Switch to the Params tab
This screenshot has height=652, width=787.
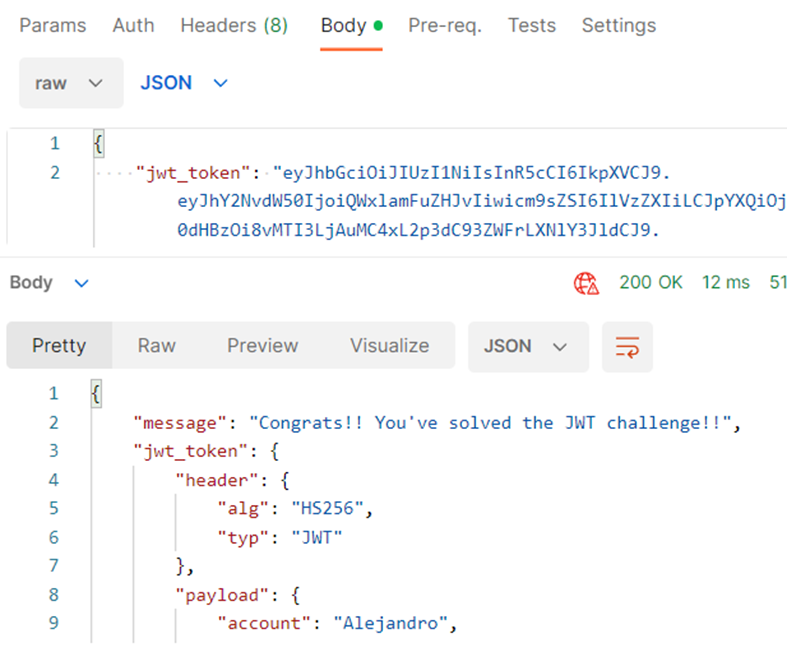coord(53,26)
